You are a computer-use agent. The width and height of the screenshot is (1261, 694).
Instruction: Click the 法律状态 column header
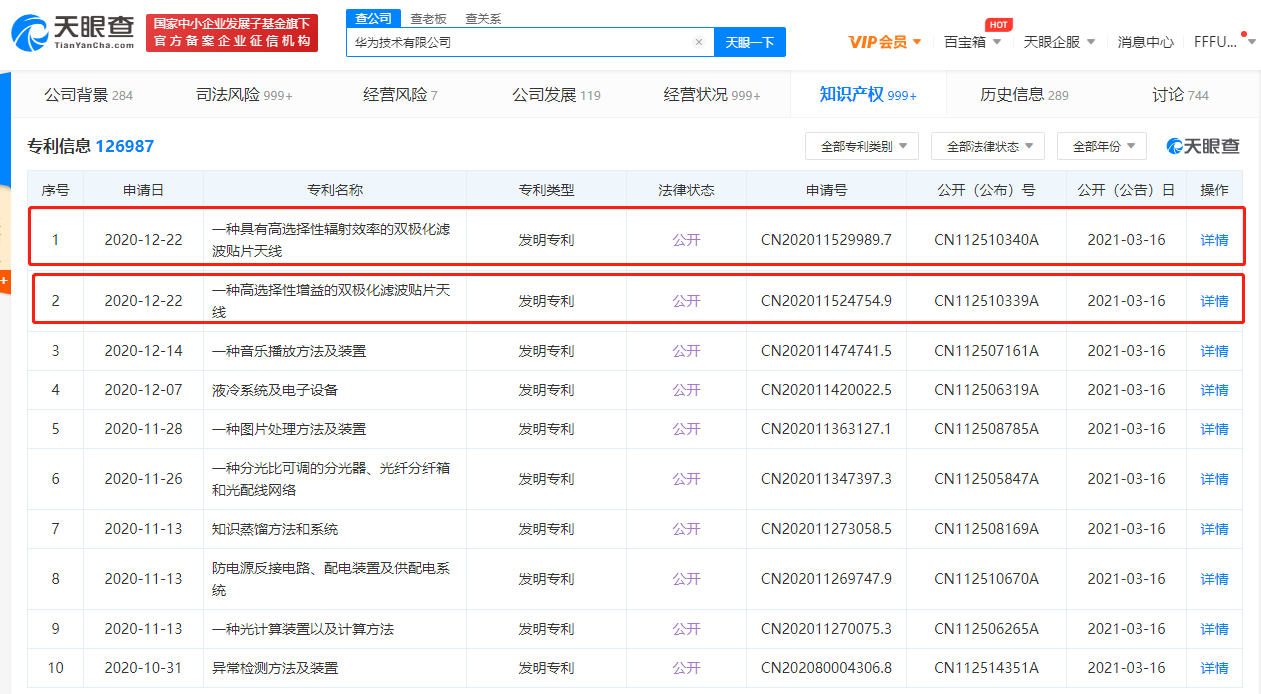(686, 190)
